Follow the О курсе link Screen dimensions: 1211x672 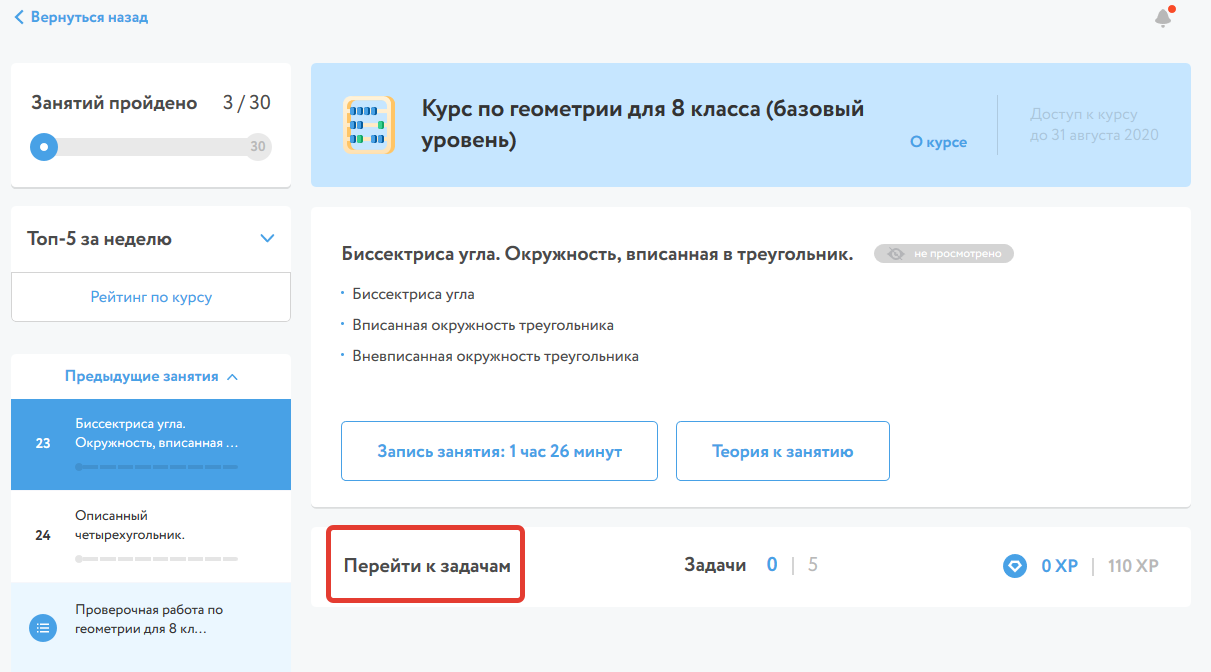[x=938, y=142]
